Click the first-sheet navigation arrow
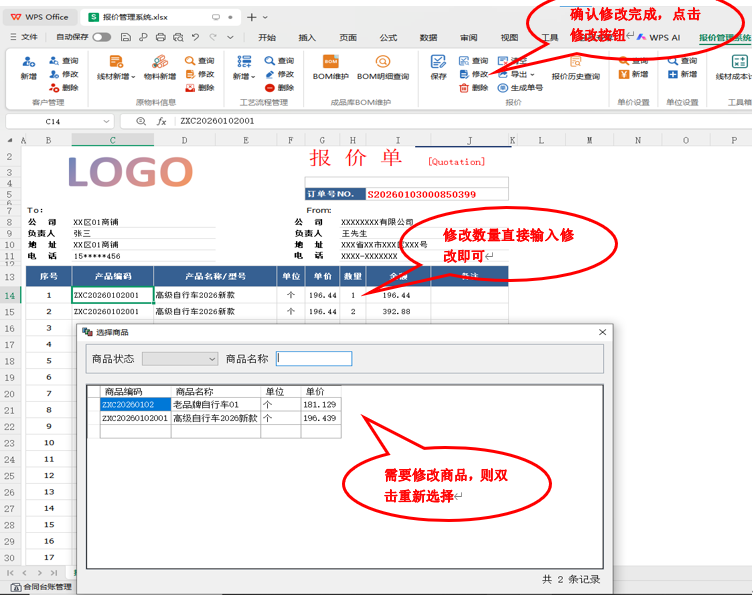Image resolution: width=753 pixels, height=597 pixels. tap(10, 573)
